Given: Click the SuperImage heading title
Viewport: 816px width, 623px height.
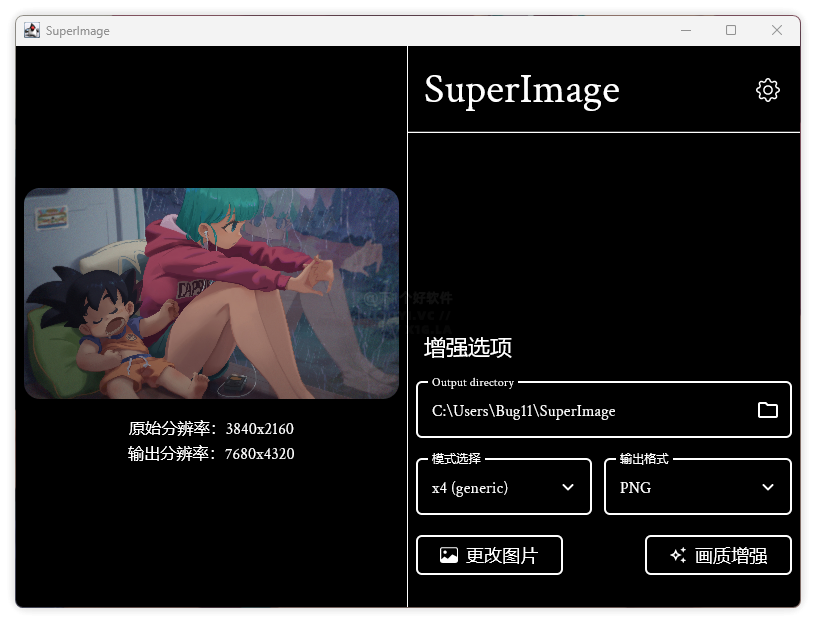Looking at the screenshot, I should pyautogui.click(x=522, y=90).
